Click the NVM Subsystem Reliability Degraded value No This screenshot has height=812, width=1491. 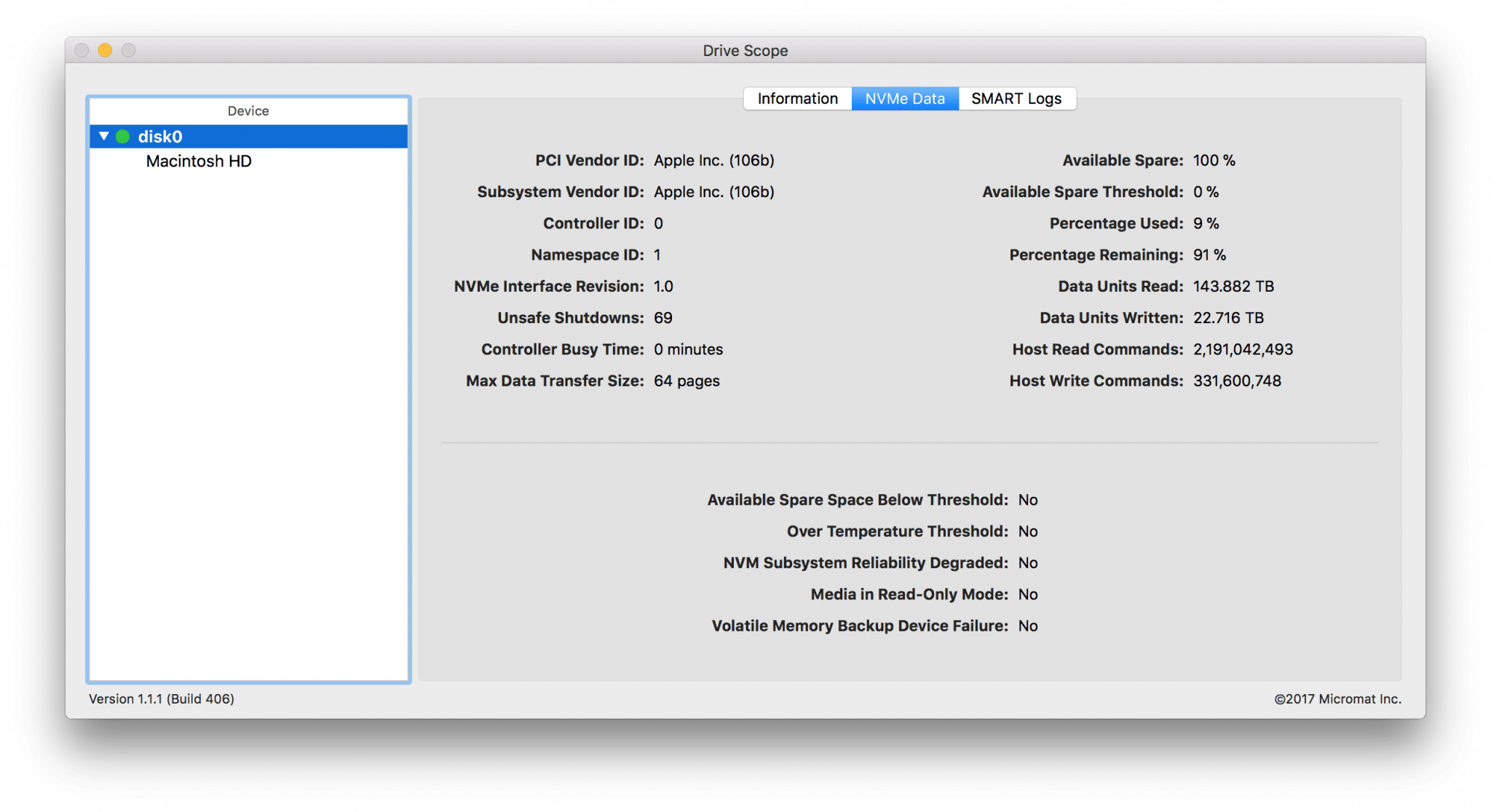[1028, 562]
